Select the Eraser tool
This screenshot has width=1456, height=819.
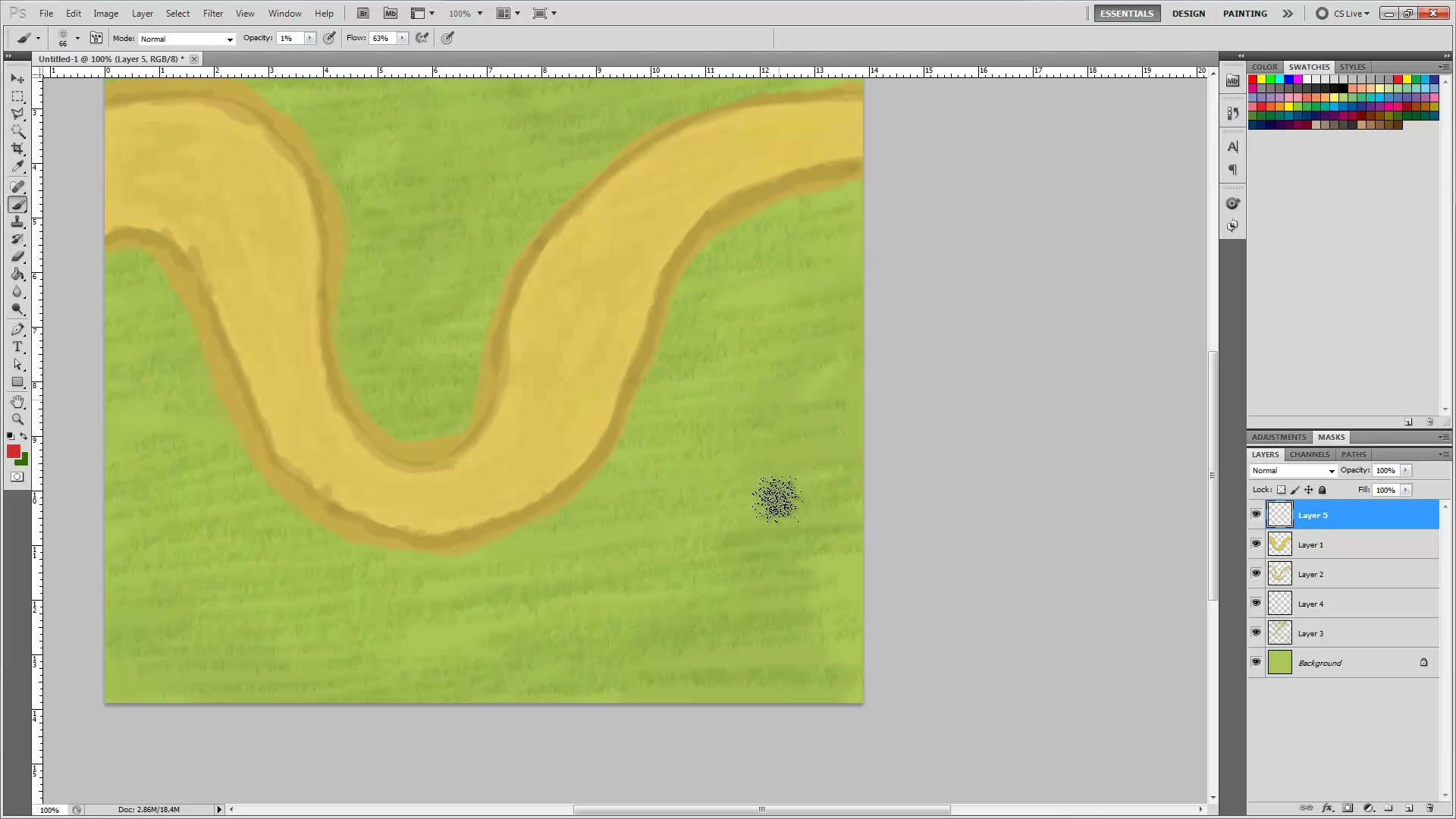(x=17, y=256)
